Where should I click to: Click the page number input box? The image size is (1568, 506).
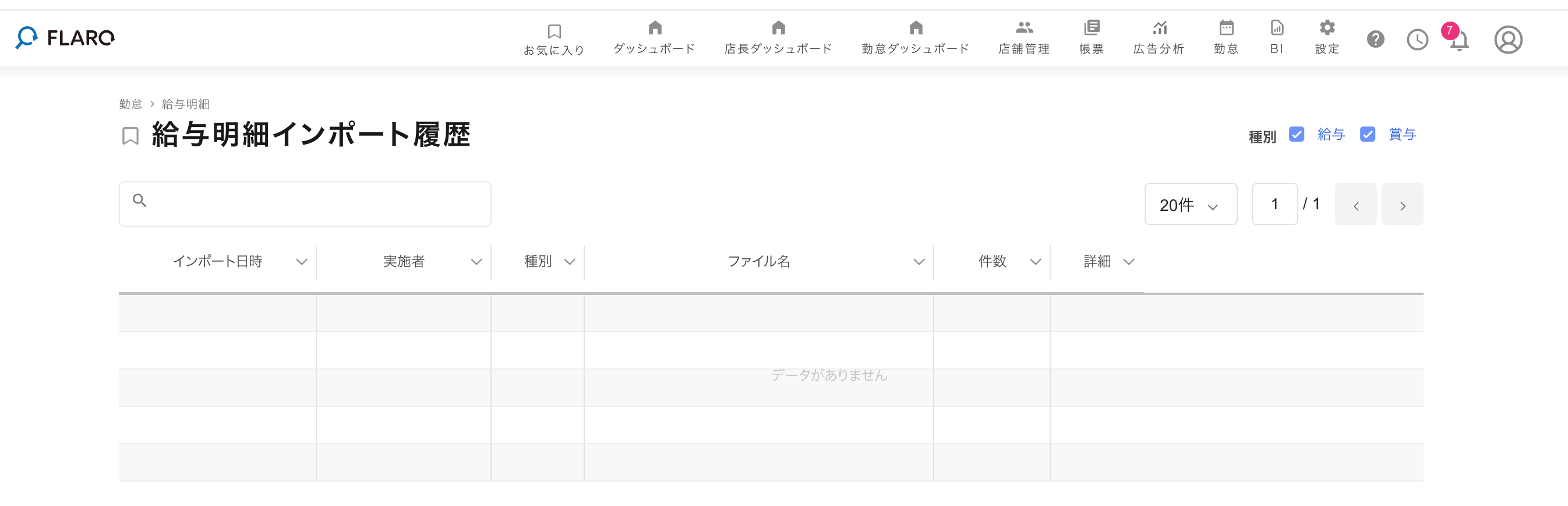[1274, 204]
